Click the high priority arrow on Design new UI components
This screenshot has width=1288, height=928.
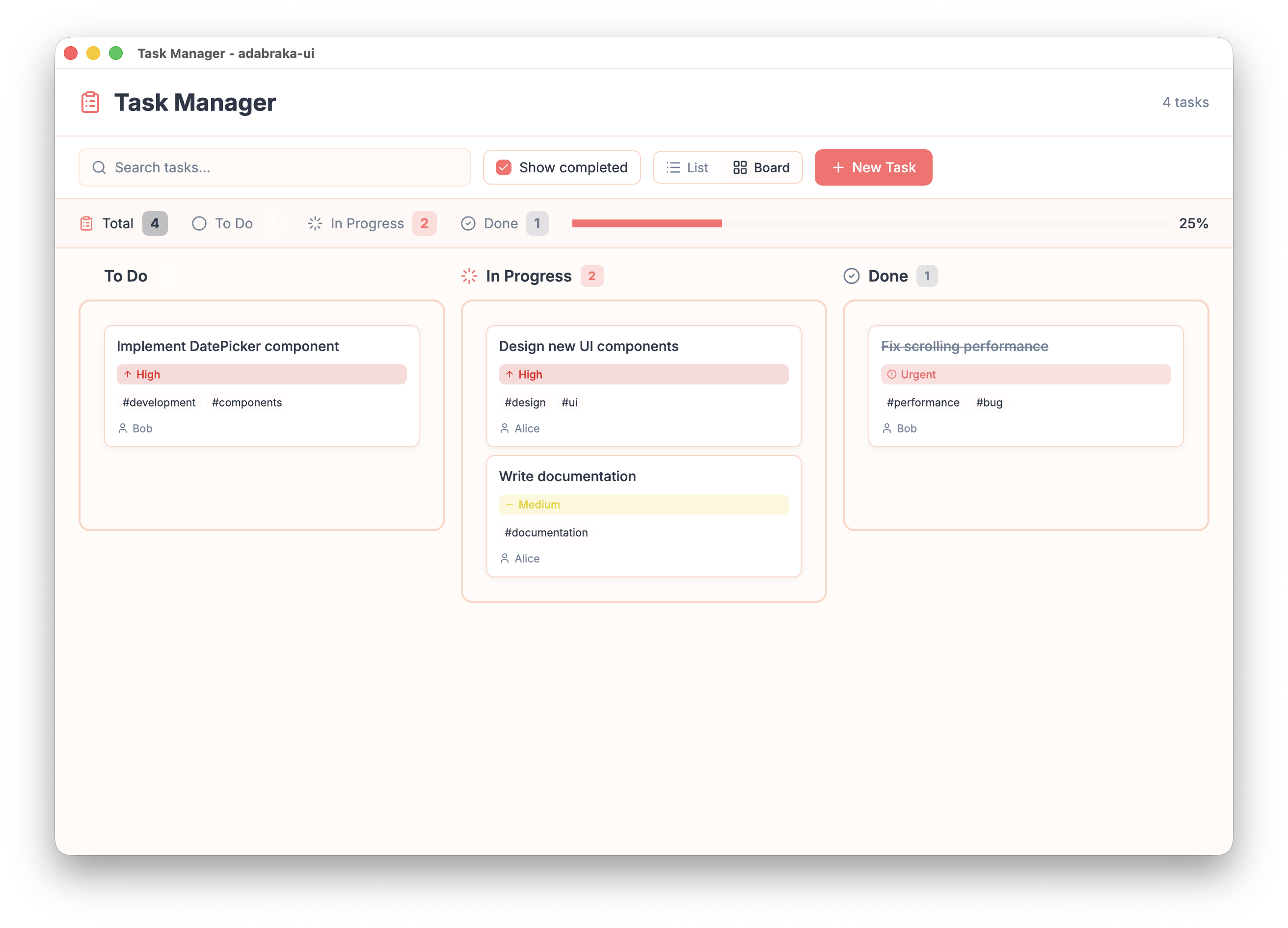coord(510,374)
